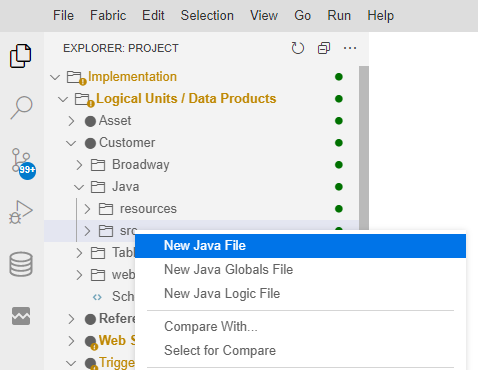This screenshot has height=370, width=478.
Task: Open the Fabric menu
Action: (108, 15)
